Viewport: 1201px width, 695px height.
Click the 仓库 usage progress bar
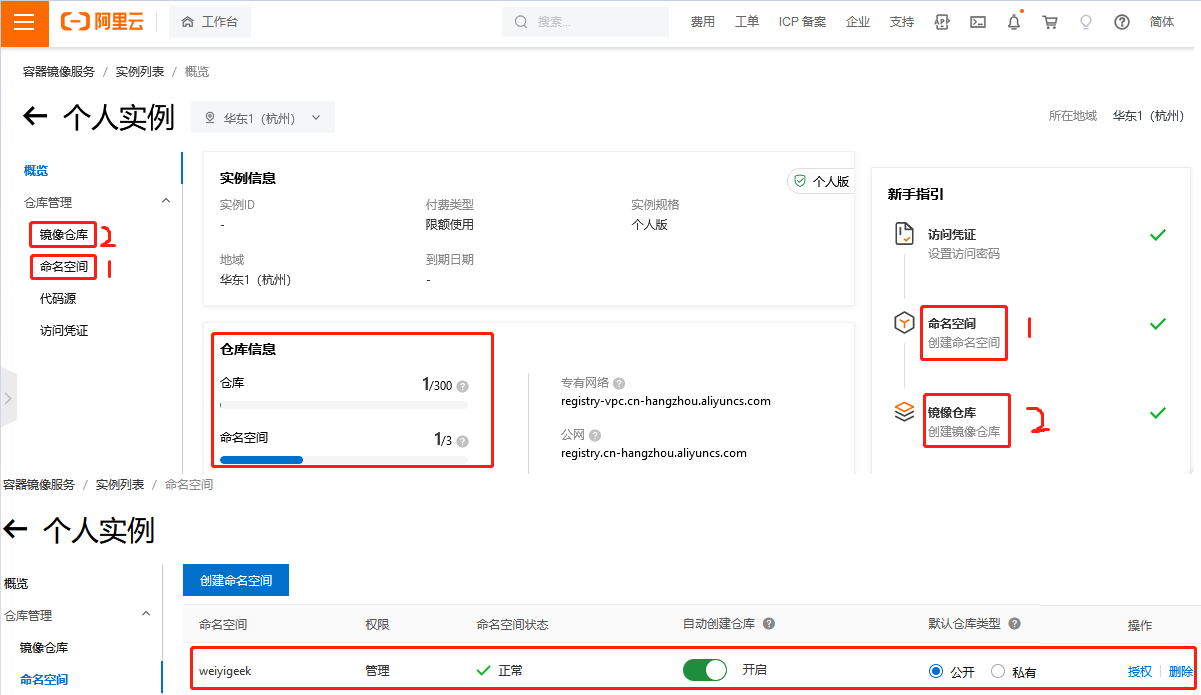coord(344,405)
